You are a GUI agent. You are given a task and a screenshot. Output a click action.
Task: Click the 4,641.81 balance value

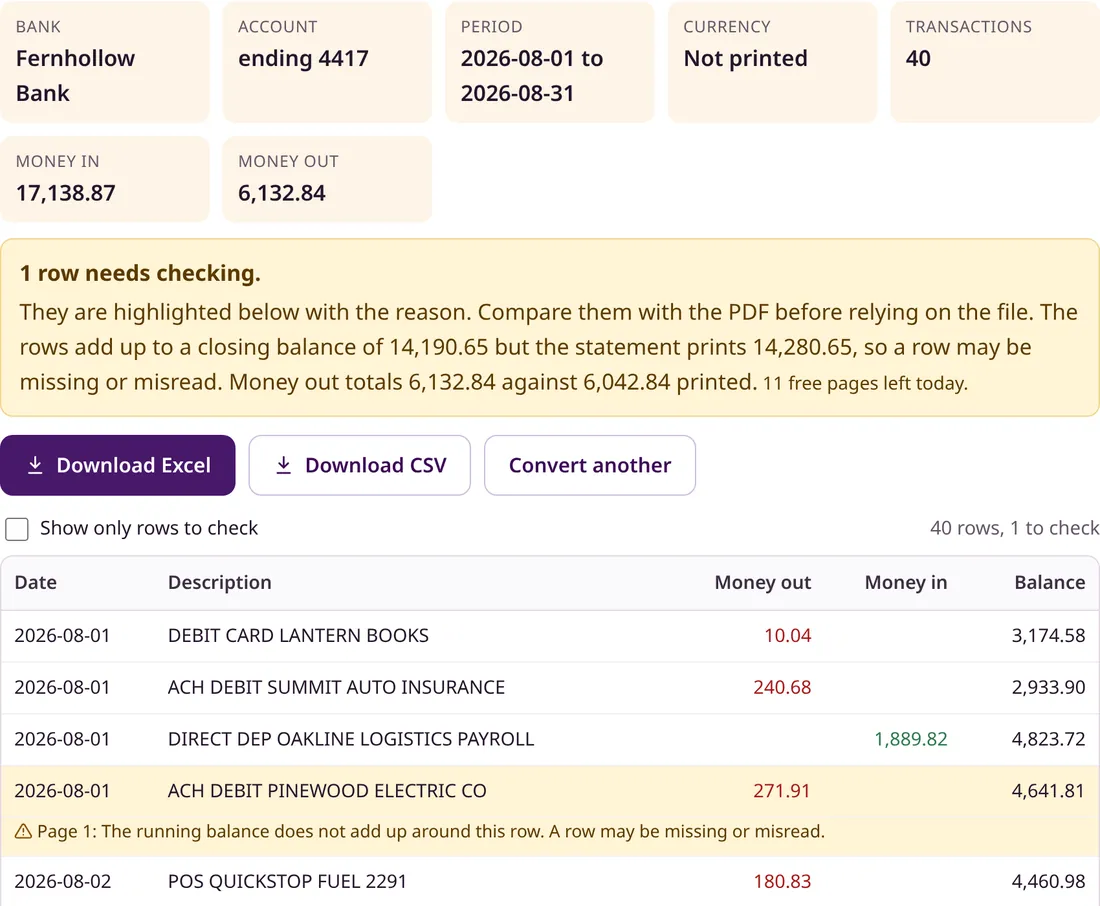[x=1048, y=791]
